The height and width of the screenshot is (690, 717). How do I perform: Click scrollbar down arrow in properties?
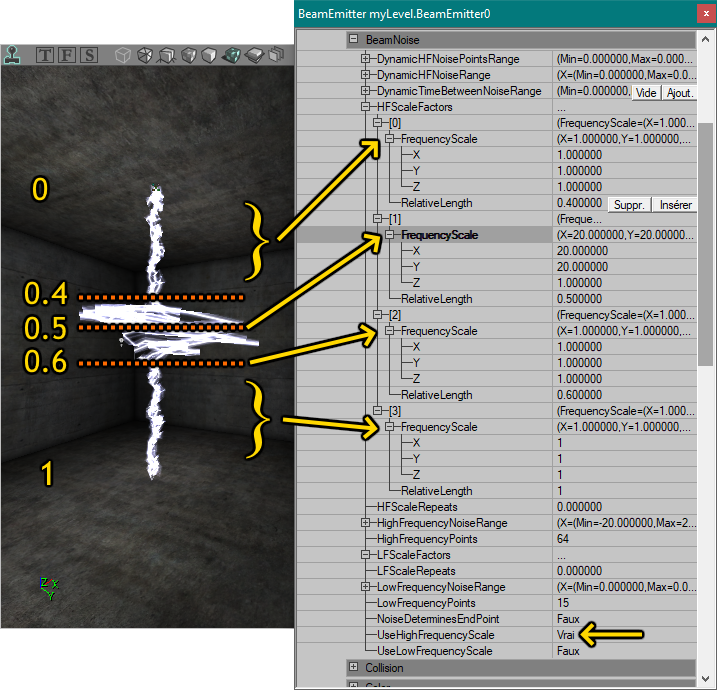(705, 679)
